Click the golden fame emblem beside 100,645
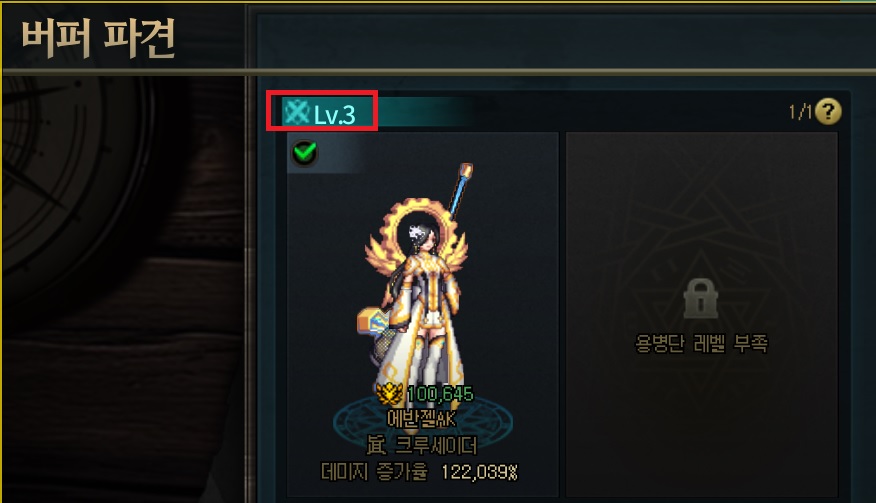Image resolution: width=876 pixels, height=503 pixels. 390,395
